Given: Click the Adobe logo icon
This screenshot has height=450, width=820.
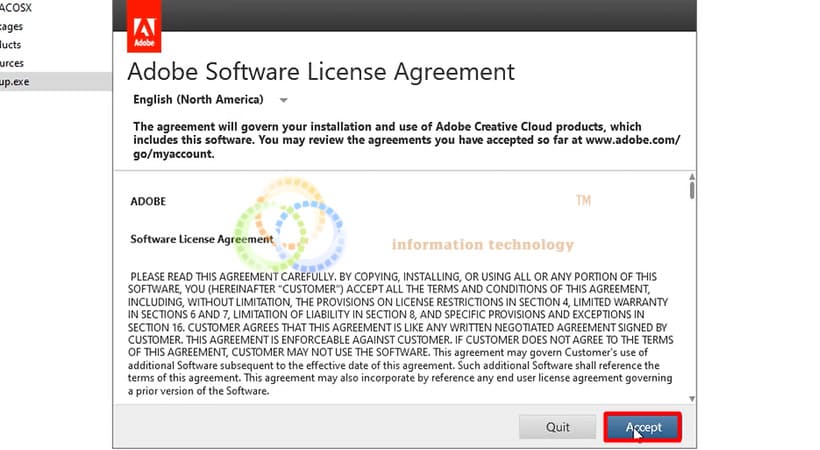Looking at the screenshot, I should pos(144,26).
